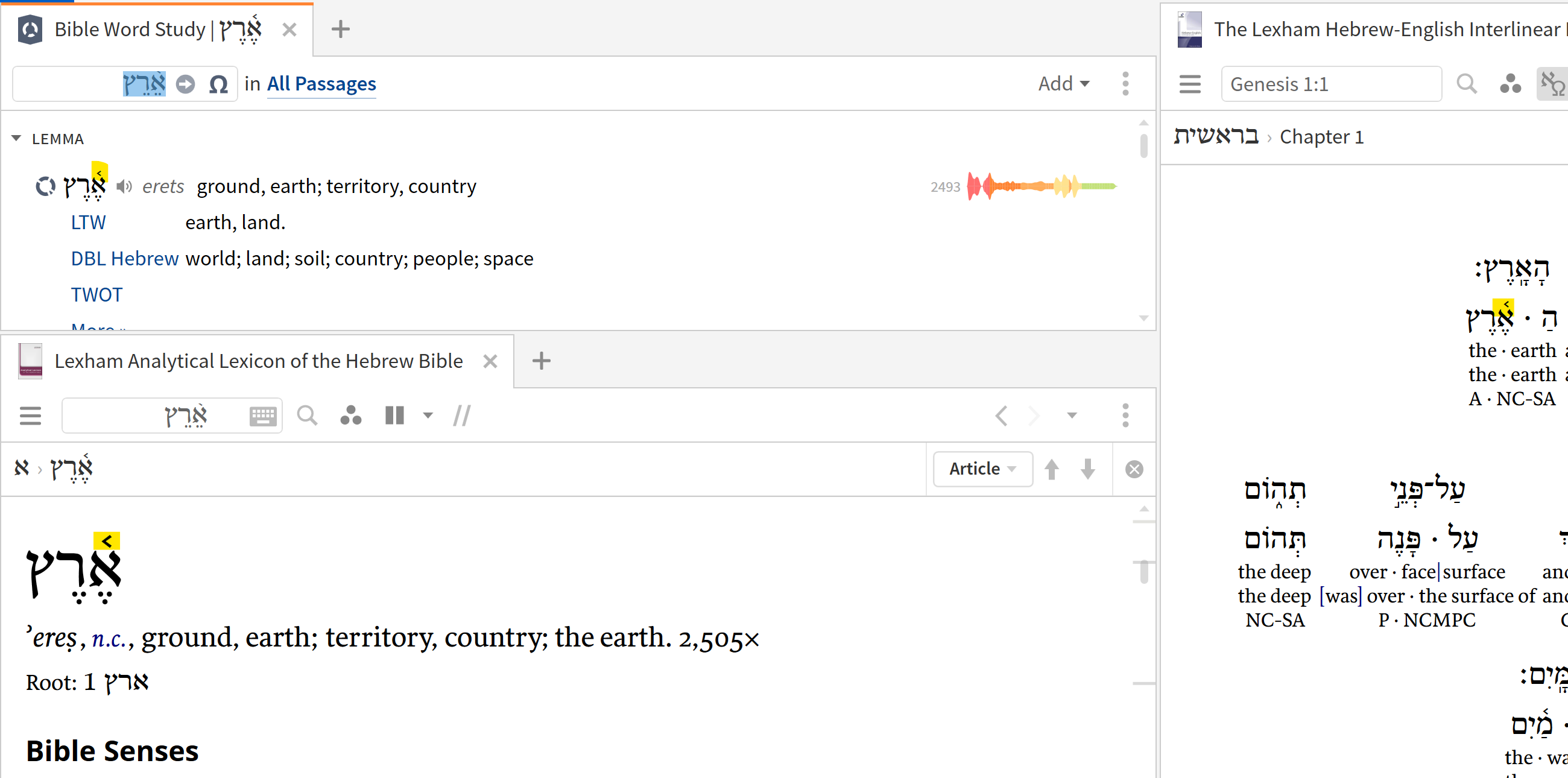Click the Bible Word Study tab icon

[x=30, y=29]
